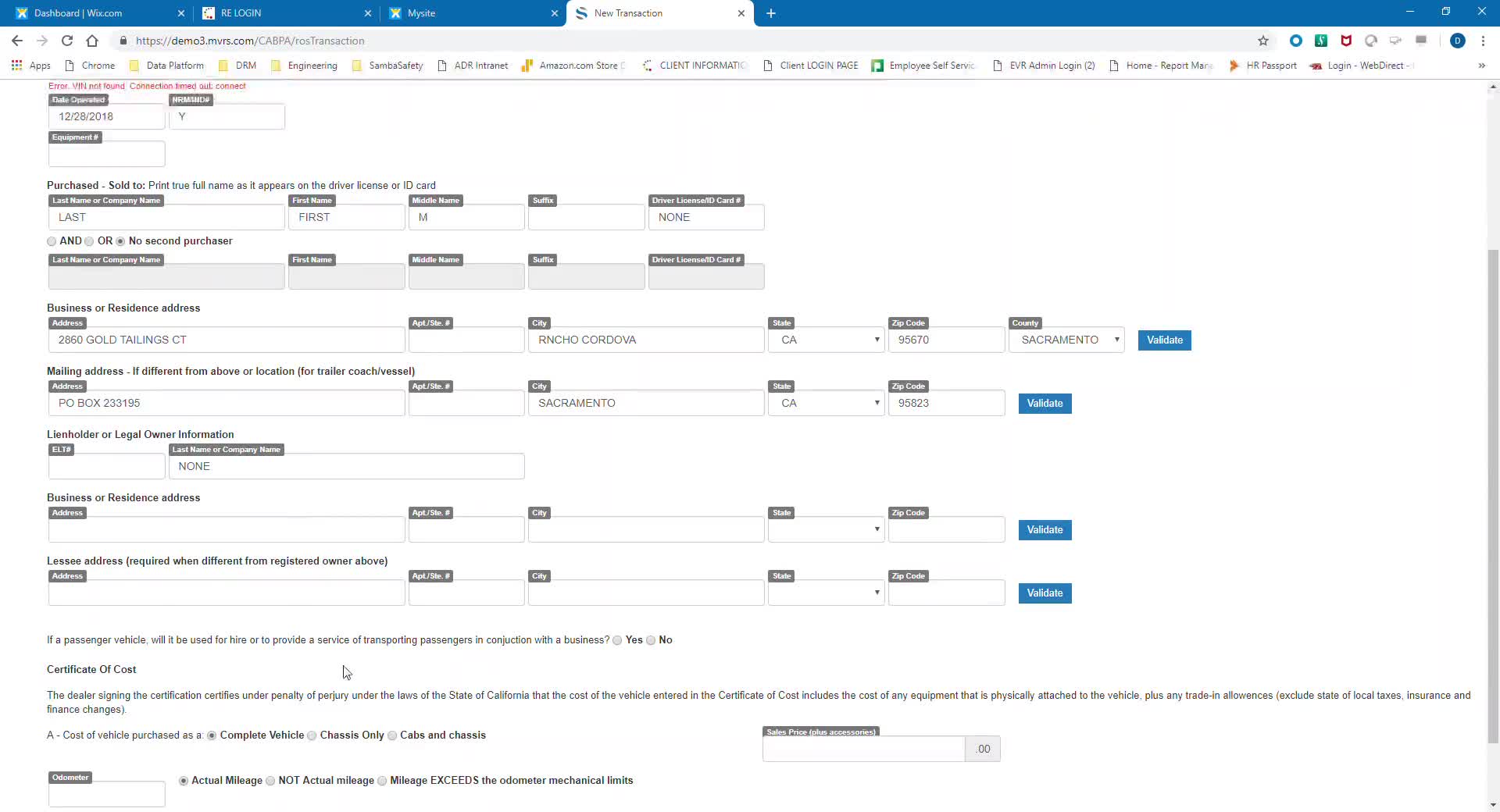Reload the page with refresh icon

(67, 41)
